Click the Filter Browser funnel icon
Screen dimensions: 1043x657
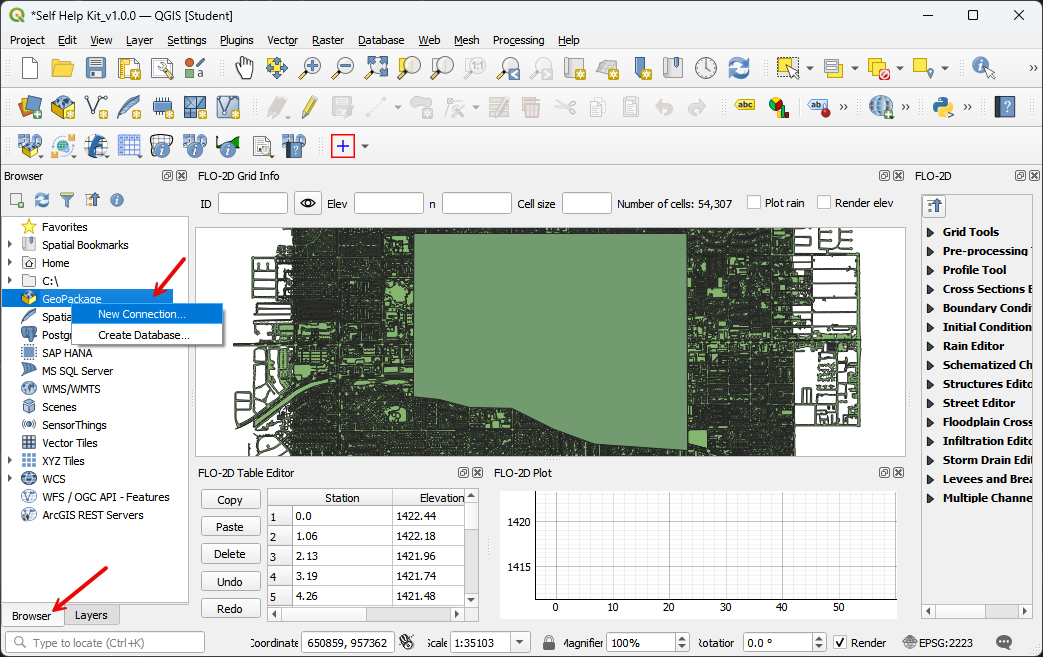tap(67, 200)
